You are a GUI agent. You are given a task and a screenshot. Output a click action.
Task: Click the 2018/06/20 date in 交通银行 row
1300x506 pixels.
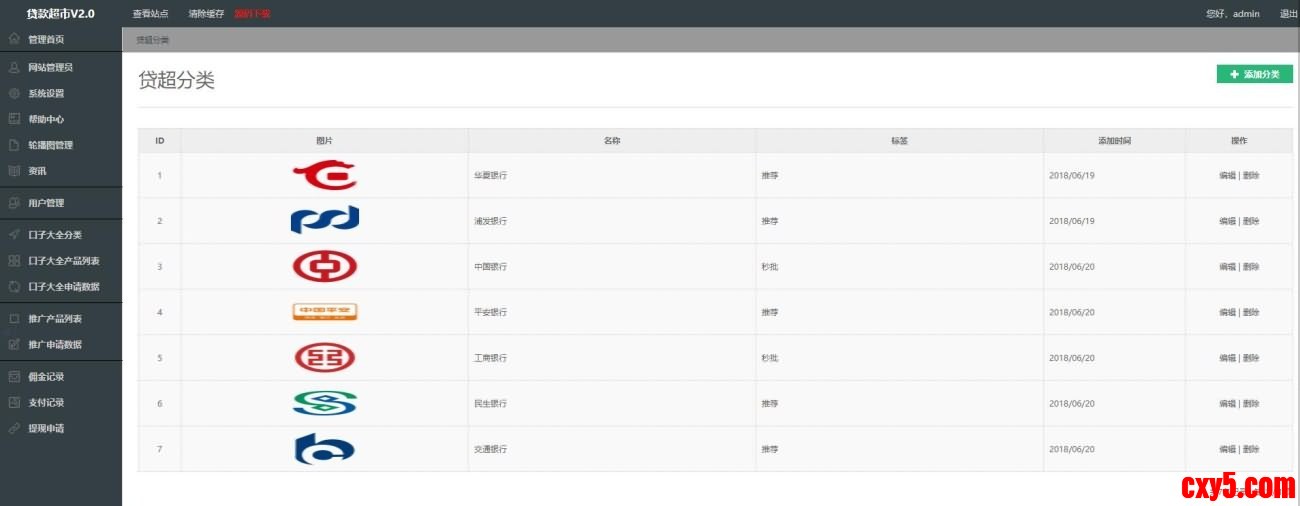pos(1072,449)
